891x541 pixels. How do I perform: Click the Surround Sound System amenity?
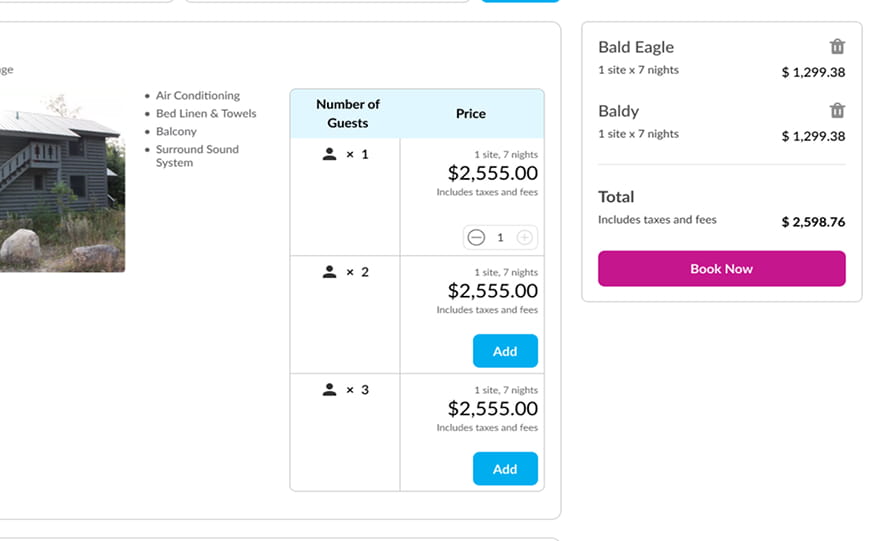tap(197, 156)
